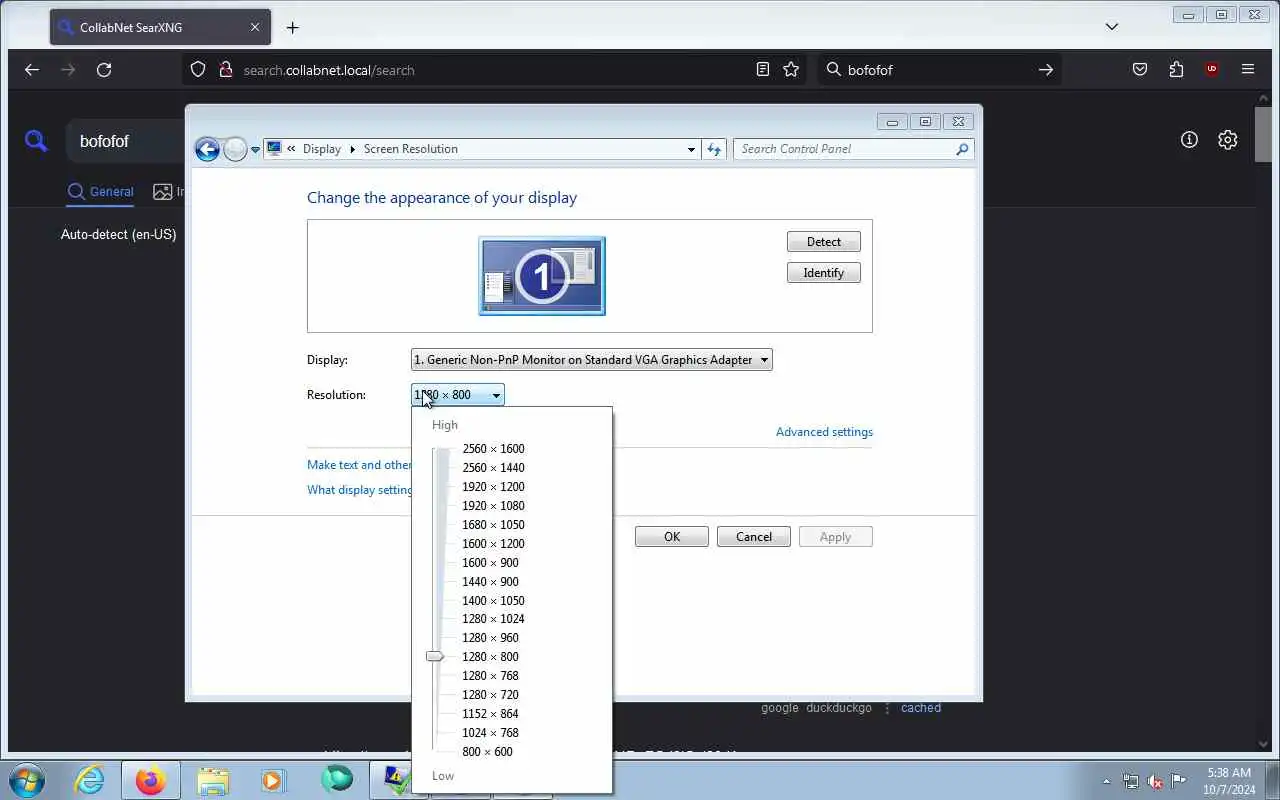Open the Action Center flag icon
1280x800 pixels.
click(1180, 781)
